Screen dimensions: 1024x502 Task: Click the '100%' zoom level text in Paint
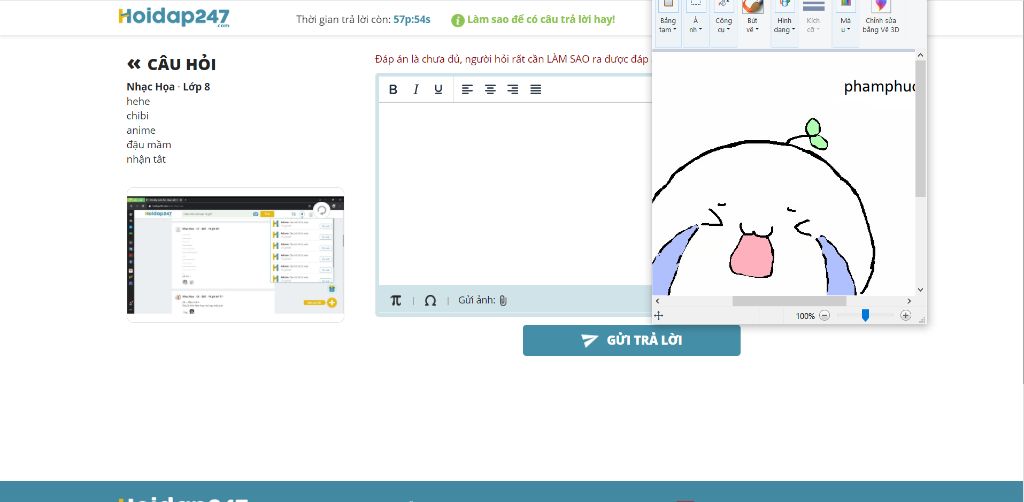click(x=805, y=316)
